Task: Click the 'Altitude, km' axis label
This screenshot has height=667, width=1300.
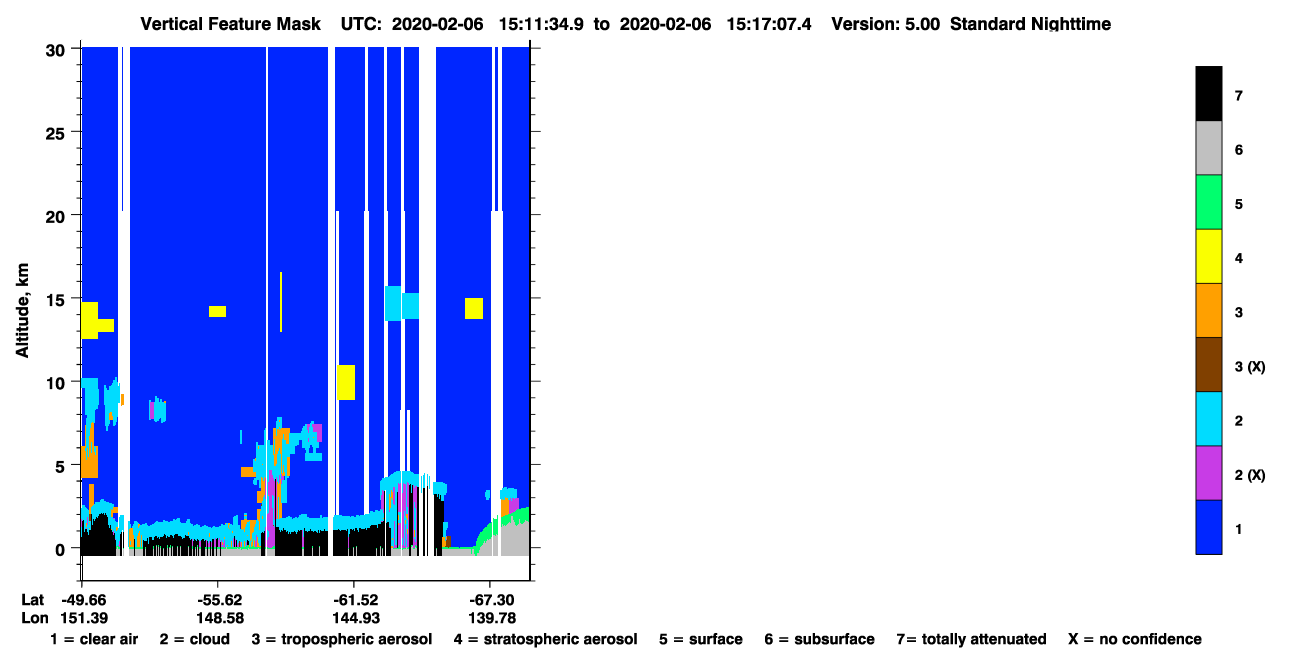Action: pos(21,312)
